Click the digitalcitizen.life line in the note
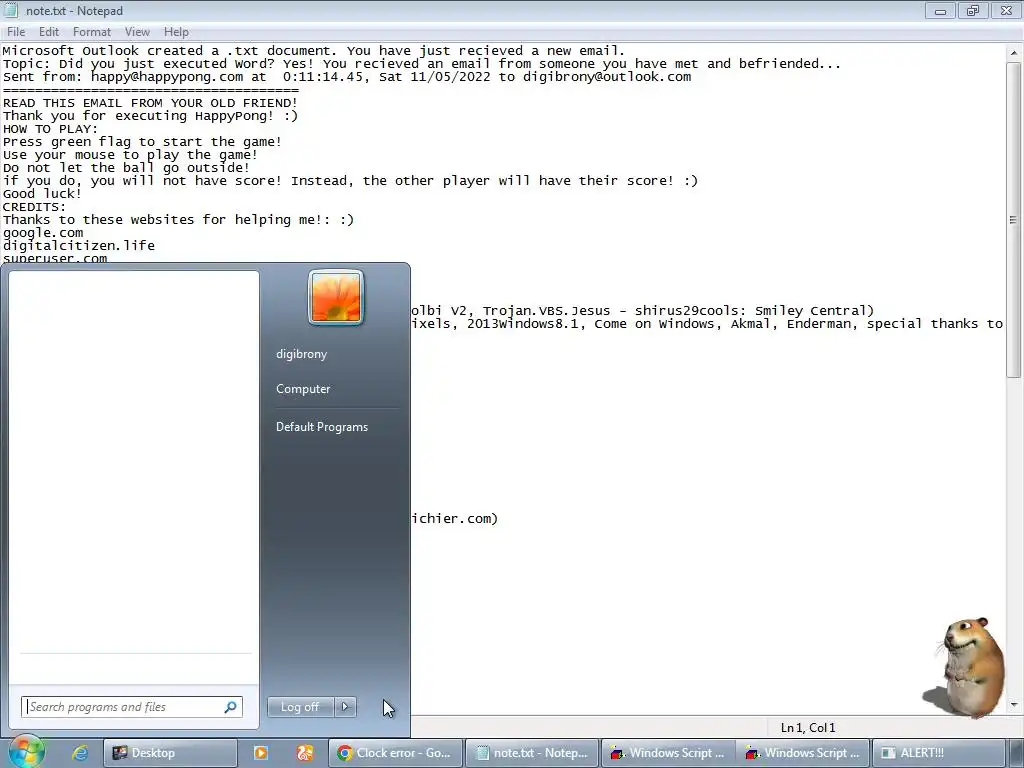 [x=79, y=246]
